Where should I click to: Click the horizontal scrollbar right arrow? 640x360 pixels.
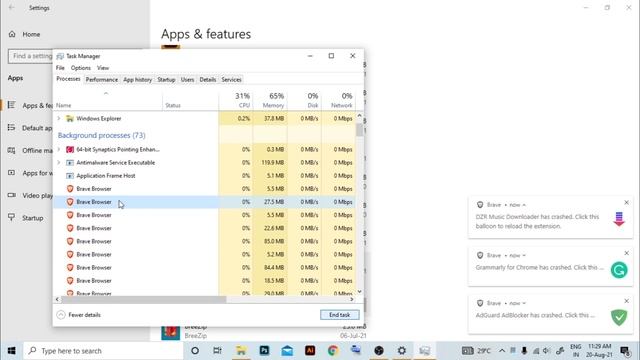point(352,299)
